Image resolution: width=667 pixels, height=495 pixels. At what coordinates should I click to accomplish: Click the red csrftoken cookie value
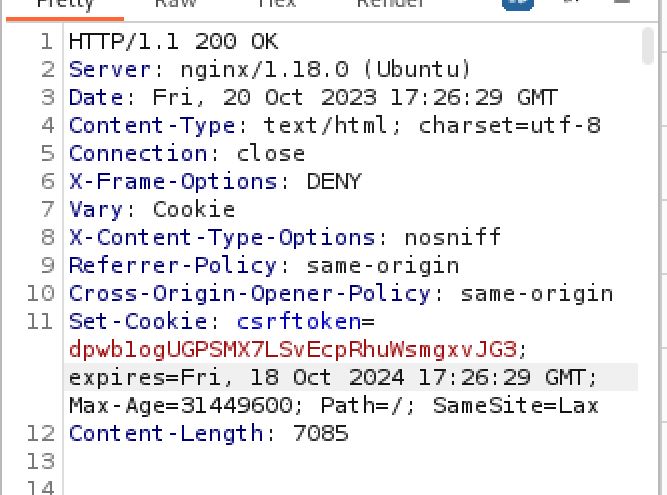292,350
